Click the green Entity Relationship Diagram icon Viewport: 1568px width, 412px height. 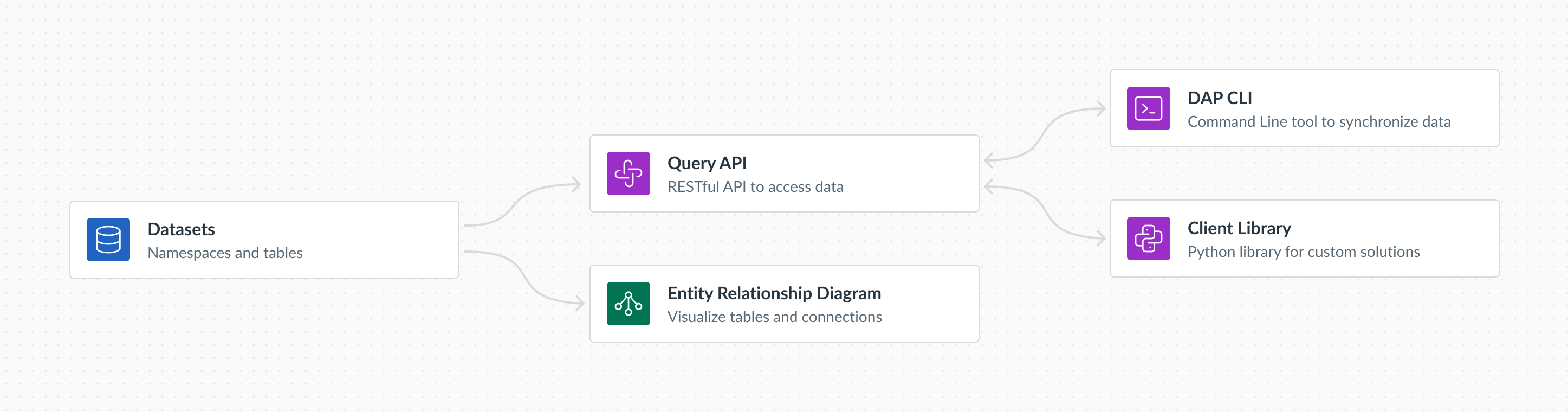pos(628,304)
